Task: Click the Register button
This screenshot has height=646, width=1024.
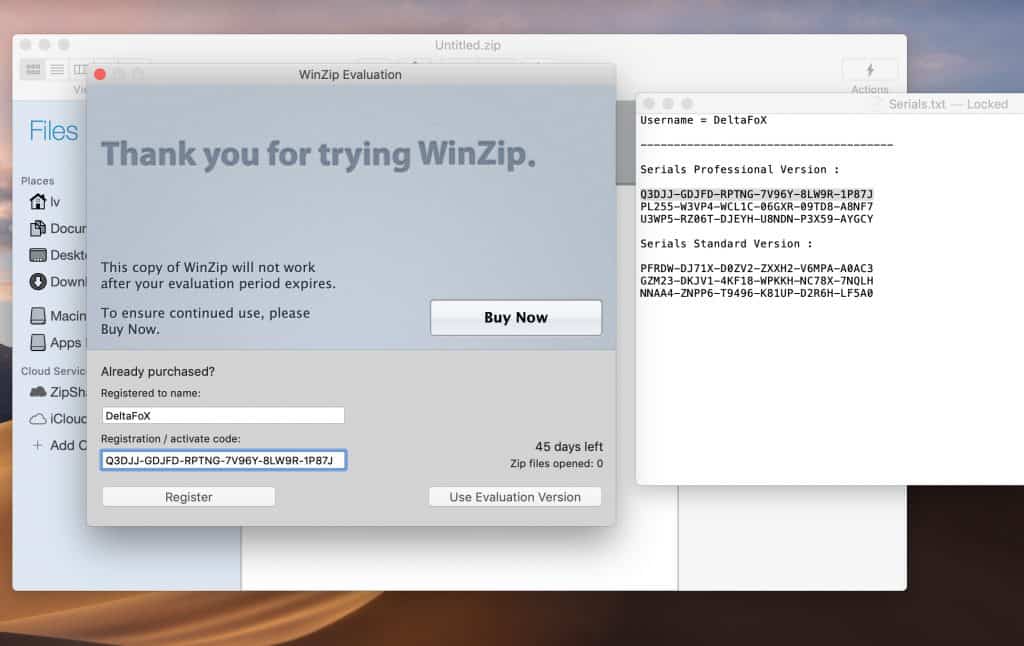Action: click(189, 497)
